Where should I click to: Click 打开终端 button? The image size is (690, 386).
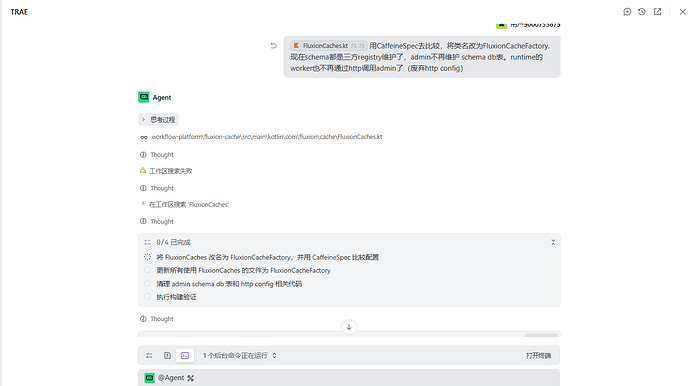(538, 356)
